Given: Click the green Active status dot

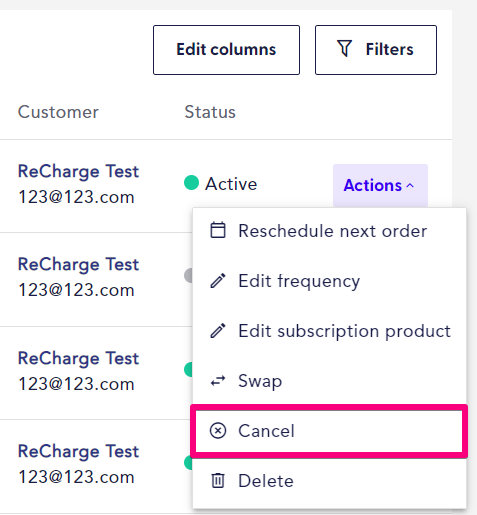Looking at the screenshot, I should pyautogui.click(x=191, y=183).
